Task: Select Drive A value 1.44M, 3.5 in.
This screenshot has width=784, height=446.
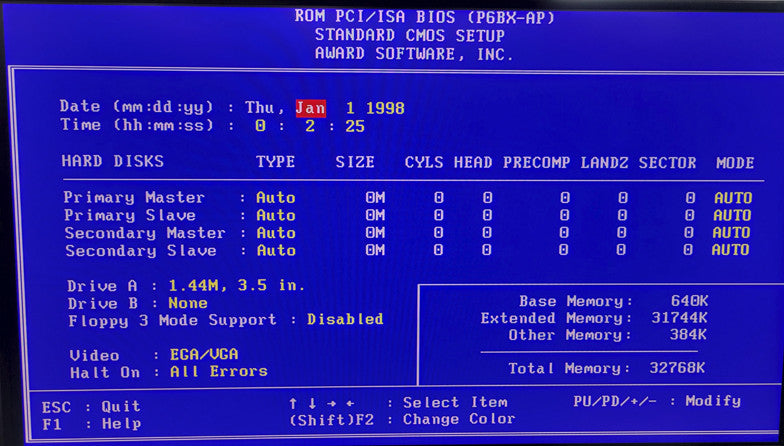Action: coord(236,286)
